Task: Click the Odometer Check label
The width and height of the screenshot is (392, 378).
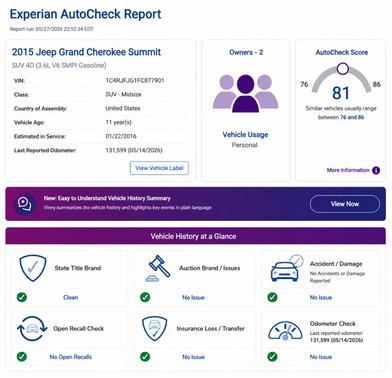Action: tap(333, 323)
